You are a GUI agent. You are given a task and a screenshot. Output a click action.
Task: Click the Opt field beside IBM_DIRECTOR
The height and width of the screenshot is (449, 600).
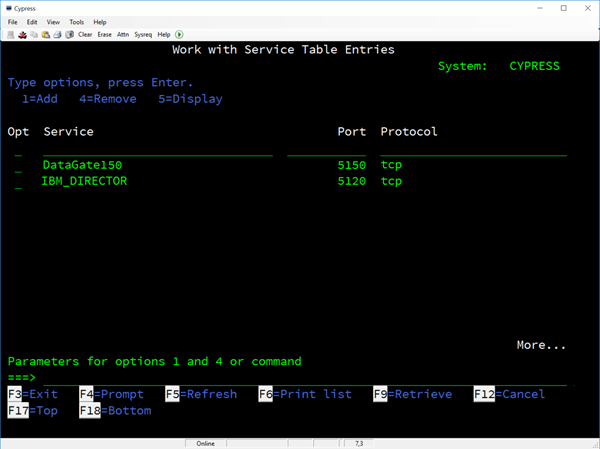[x=18, y=182]
